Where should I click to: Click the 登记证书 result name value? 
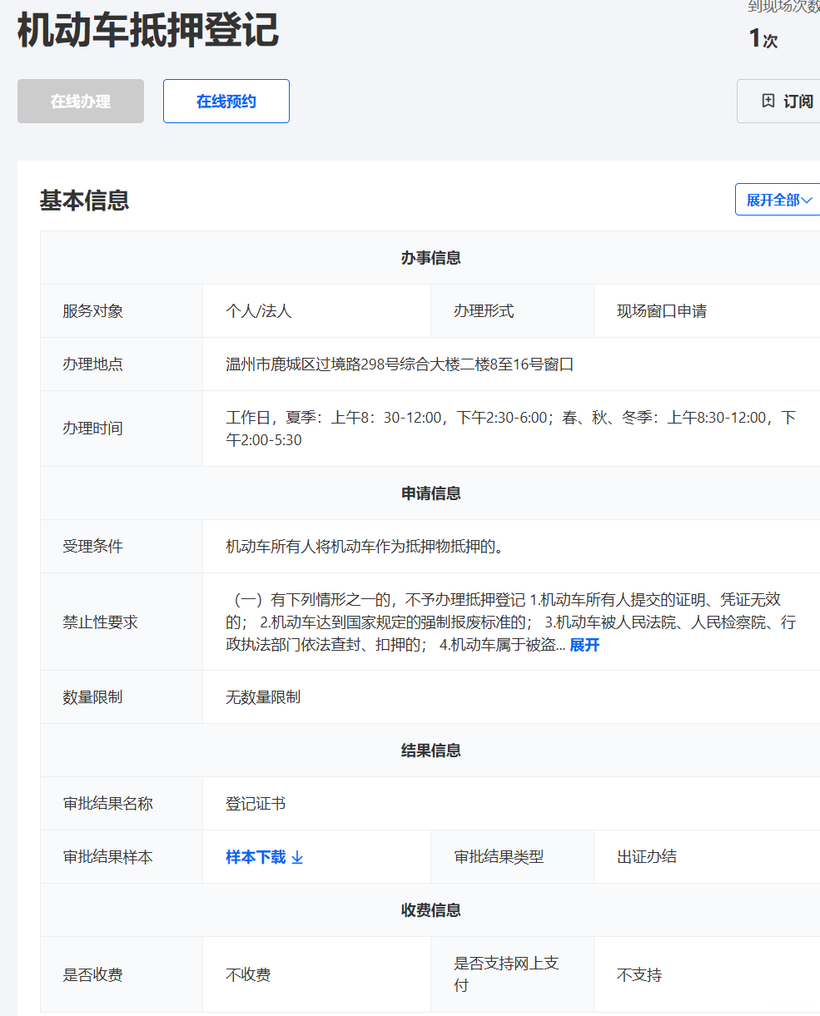(x=256, y=803)
